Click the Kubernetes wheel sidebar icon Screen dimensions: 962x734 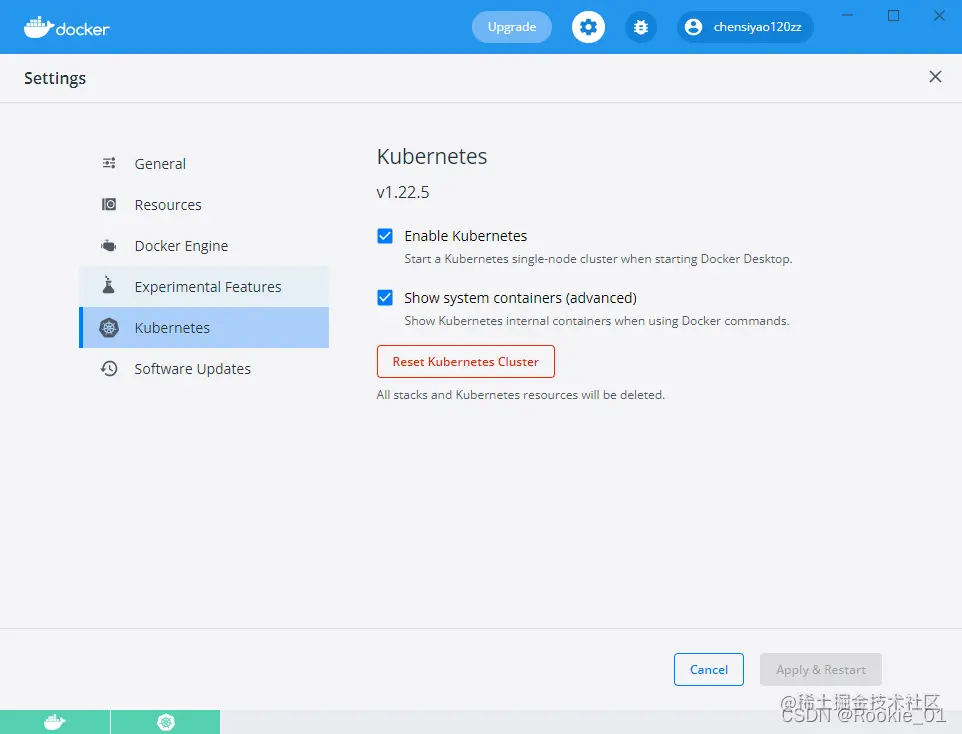109,328
